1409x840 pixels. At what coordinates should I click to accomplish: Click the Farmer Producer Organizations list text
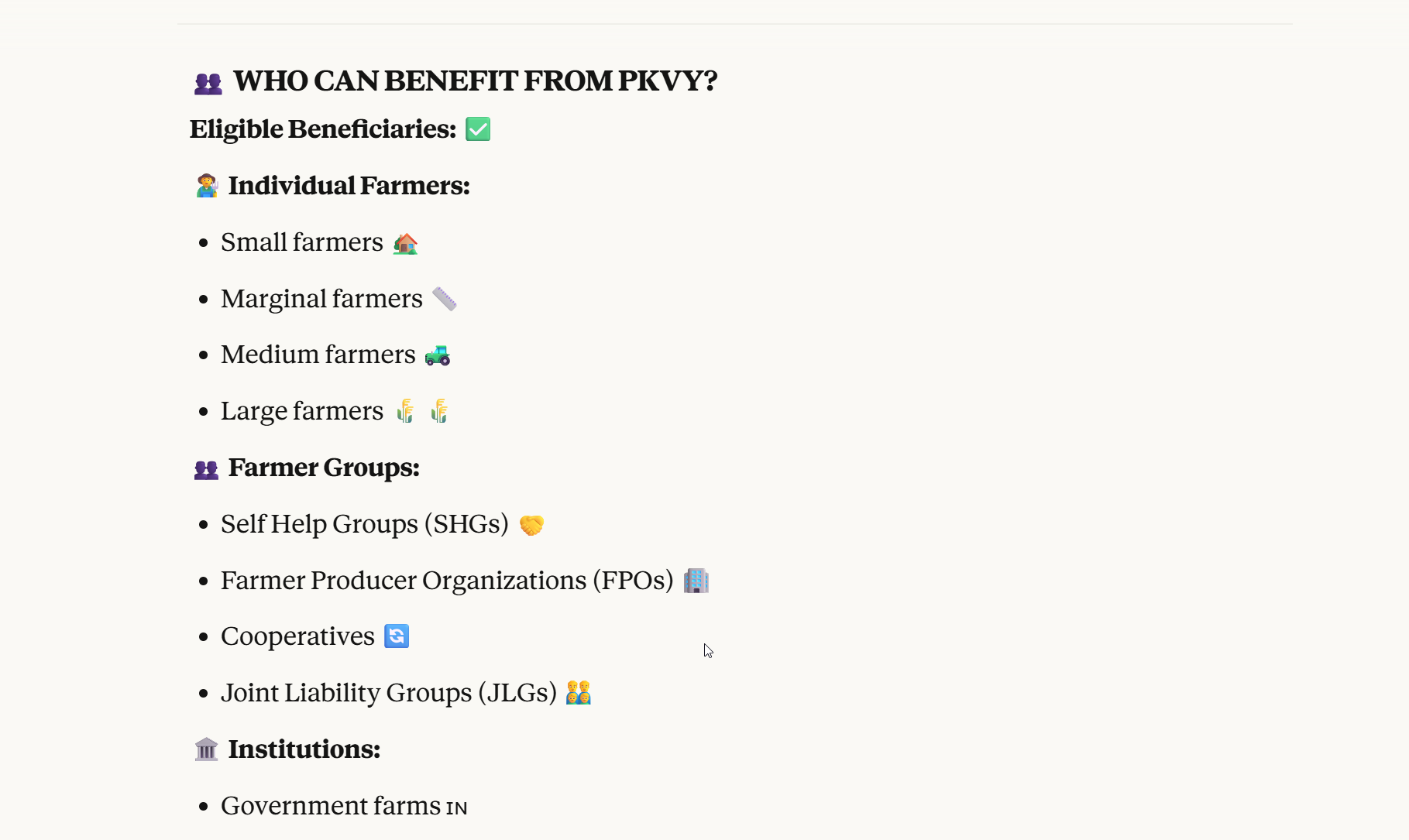pos(447,581)
